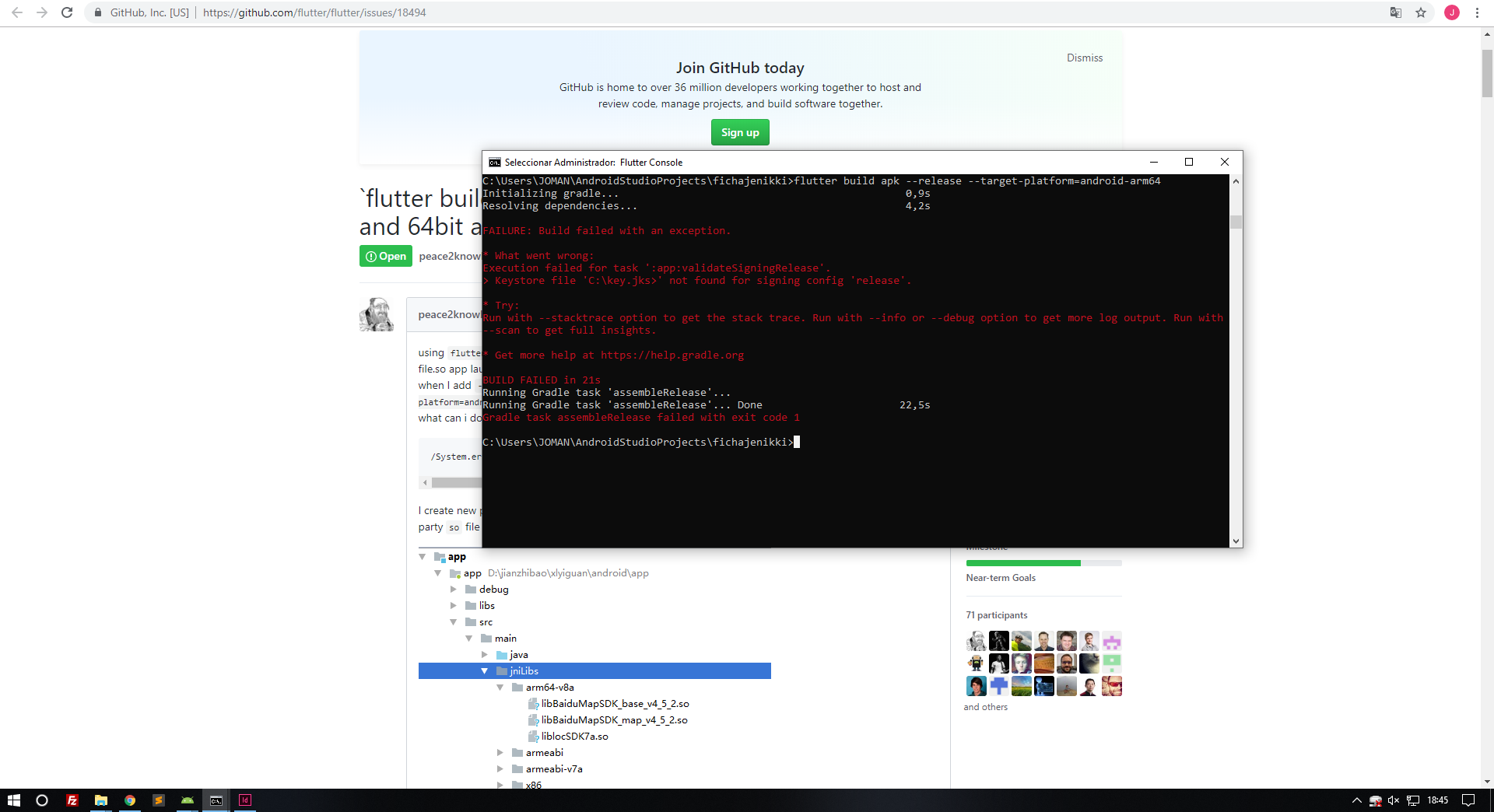
Task: Click the Android robot participant avatar
Action: [976, 663]
